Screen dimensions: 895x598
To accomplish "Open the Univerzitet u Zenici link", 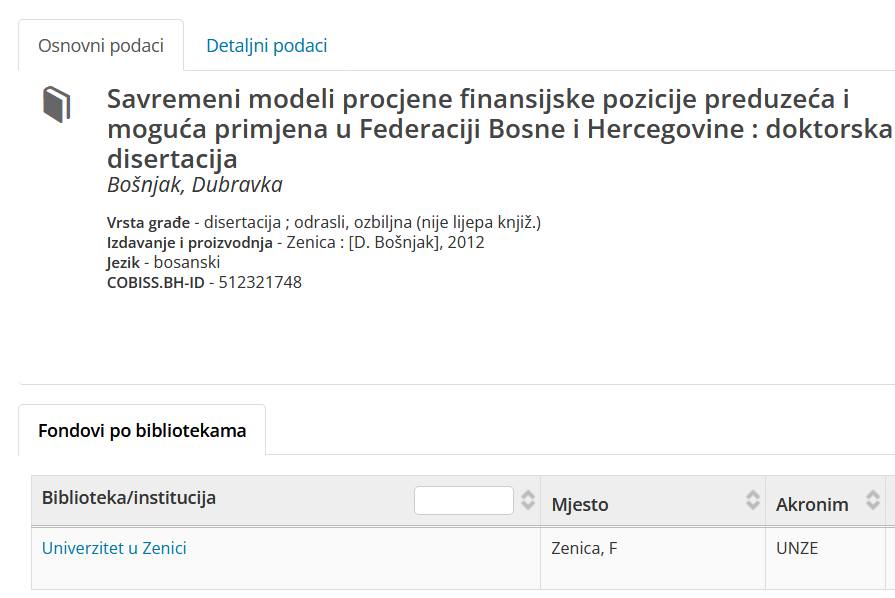I will (114, 548).
